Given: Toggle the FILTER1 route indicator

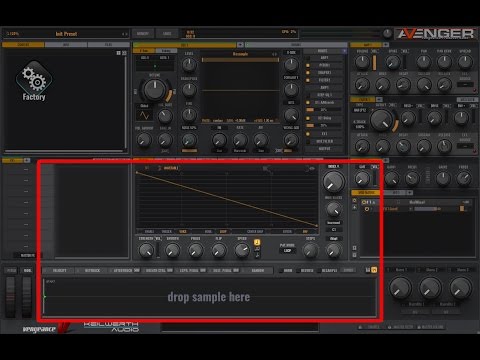Looking at the screenshot, I should pos(308,80).
